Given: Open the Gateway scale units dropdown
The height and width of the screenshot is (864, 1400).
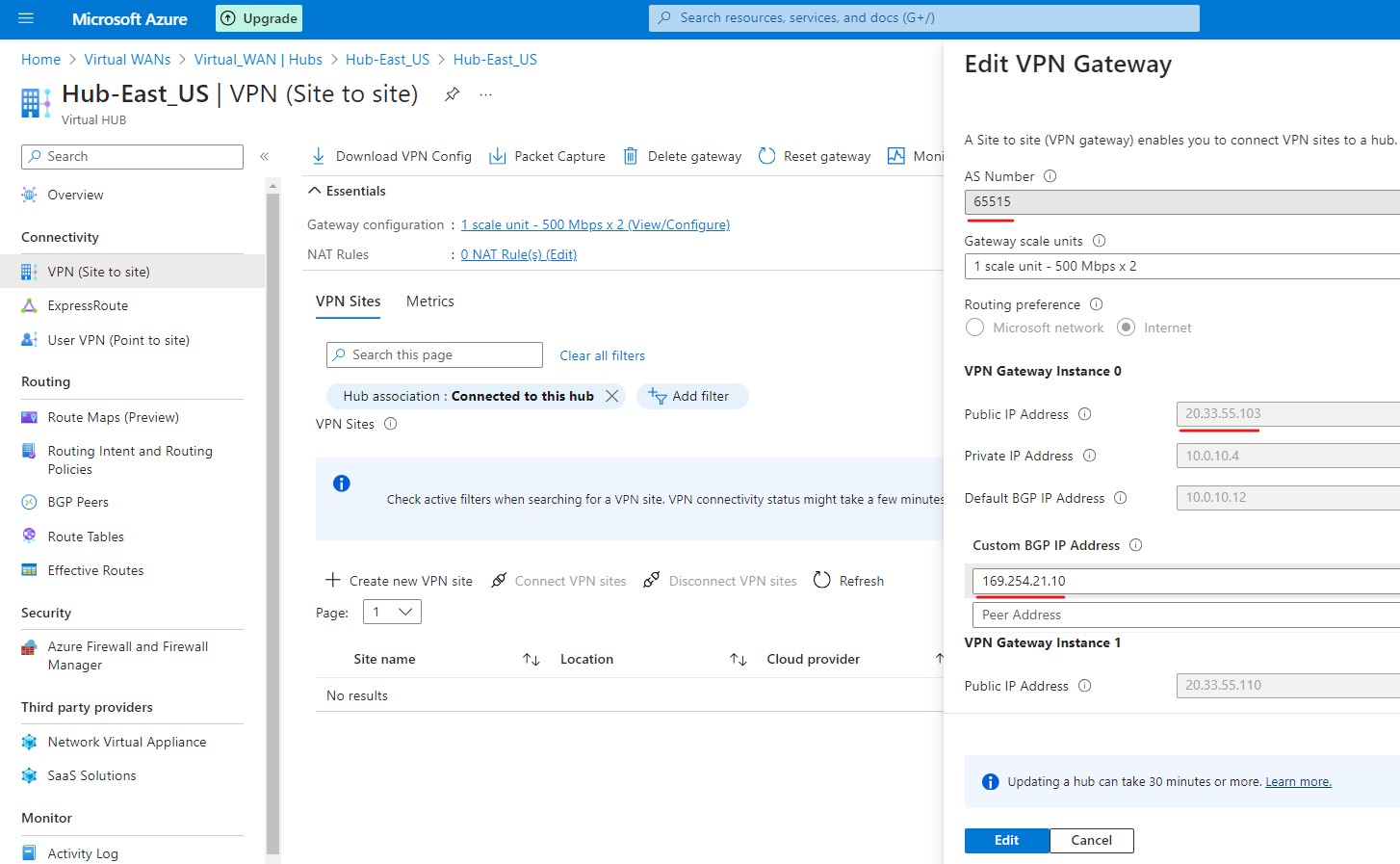Looking at the screenshot, I should [x=1181, y=266].
